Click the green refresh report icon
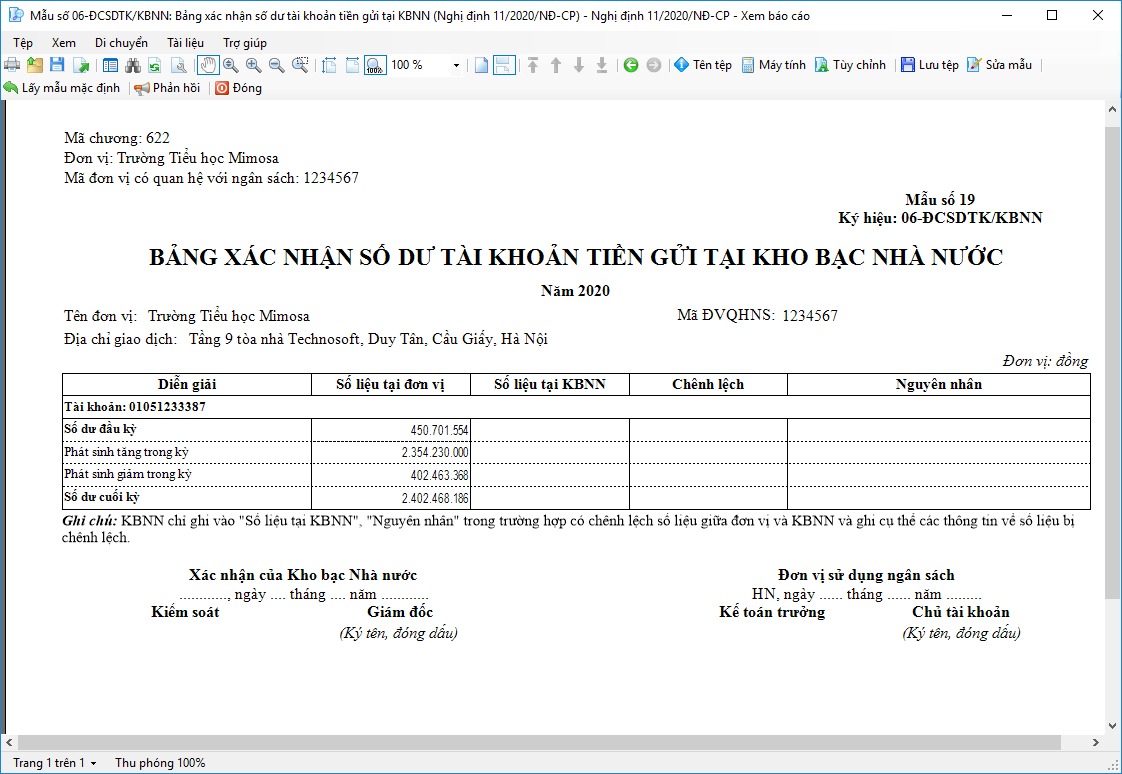 [155, 65]
